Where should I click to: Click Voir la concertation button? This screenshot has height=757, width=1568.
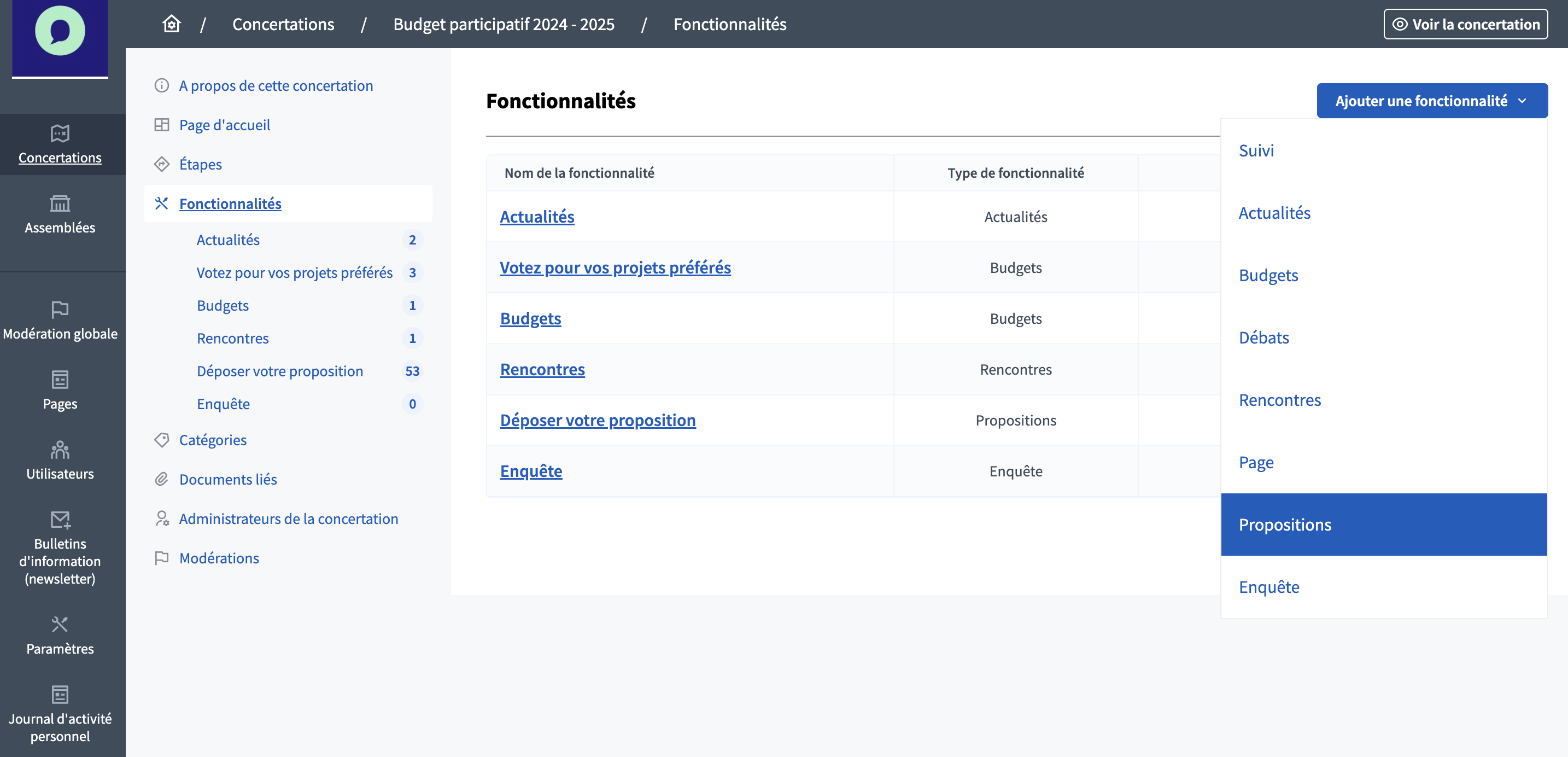coord(1465,25)
